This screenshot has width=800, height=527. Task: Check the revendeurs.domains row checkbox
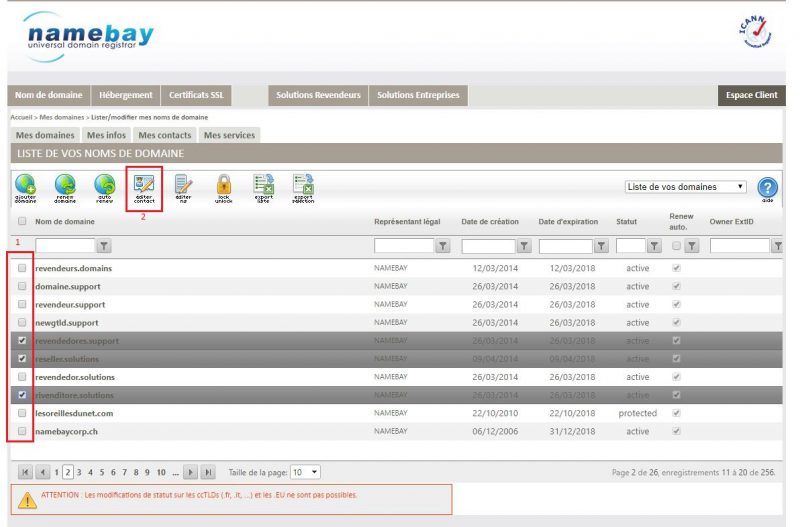click(22, 268)
